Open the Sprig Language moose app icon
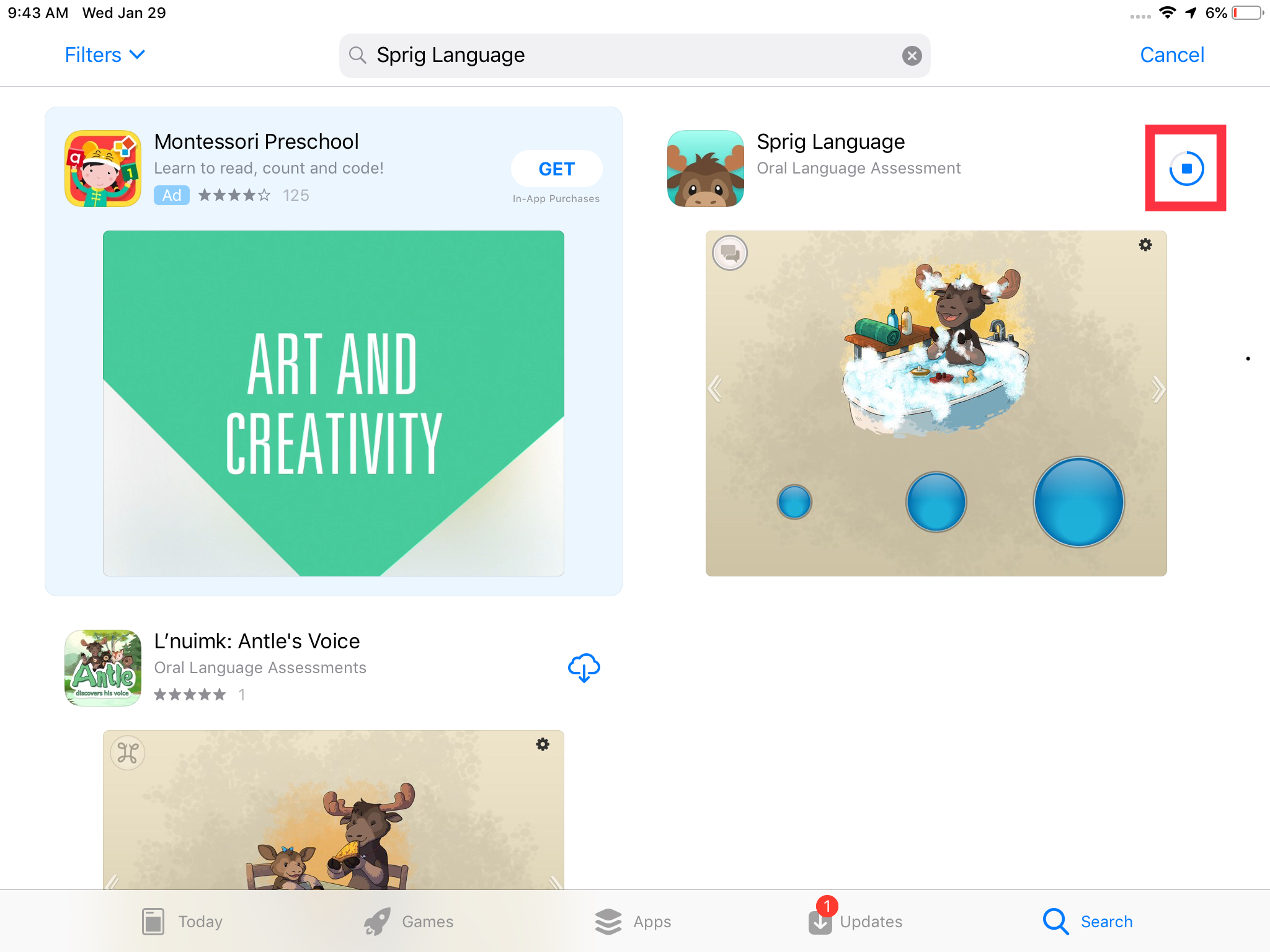This screenshot has height=952, width=1270. click(x=706, y=169)
